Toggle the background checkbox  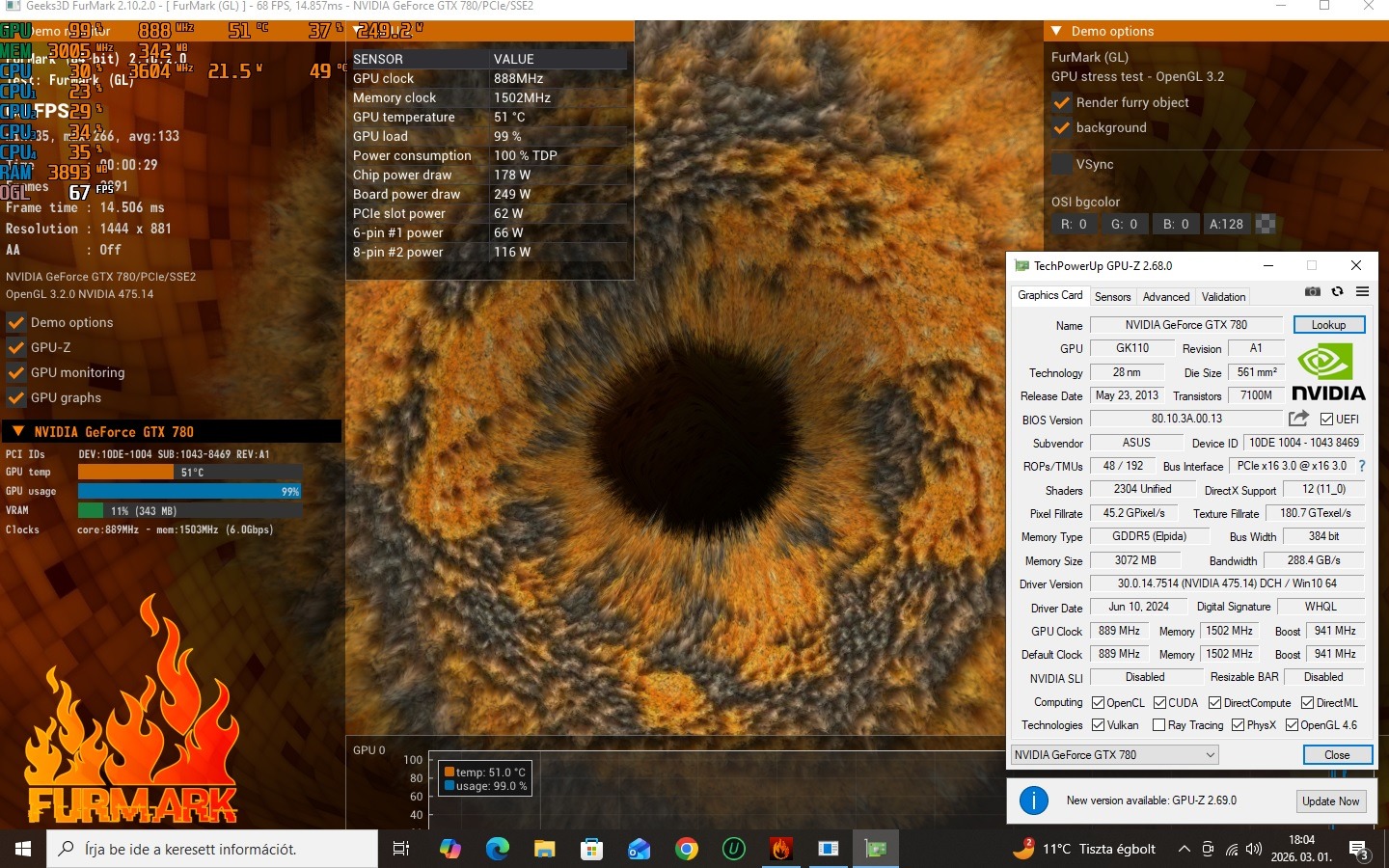pyautogui.click(x=1062, y=127)
